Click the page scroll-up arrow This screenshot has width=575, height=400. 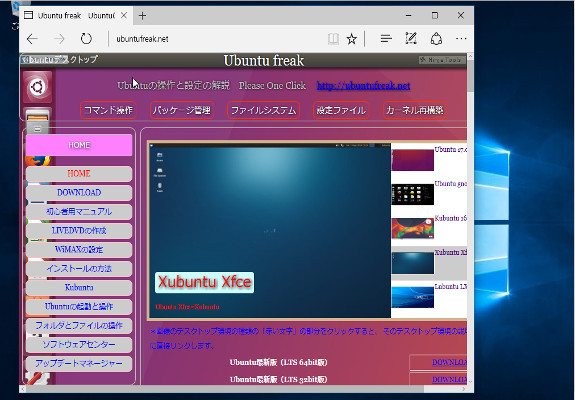tap(470, 56)
